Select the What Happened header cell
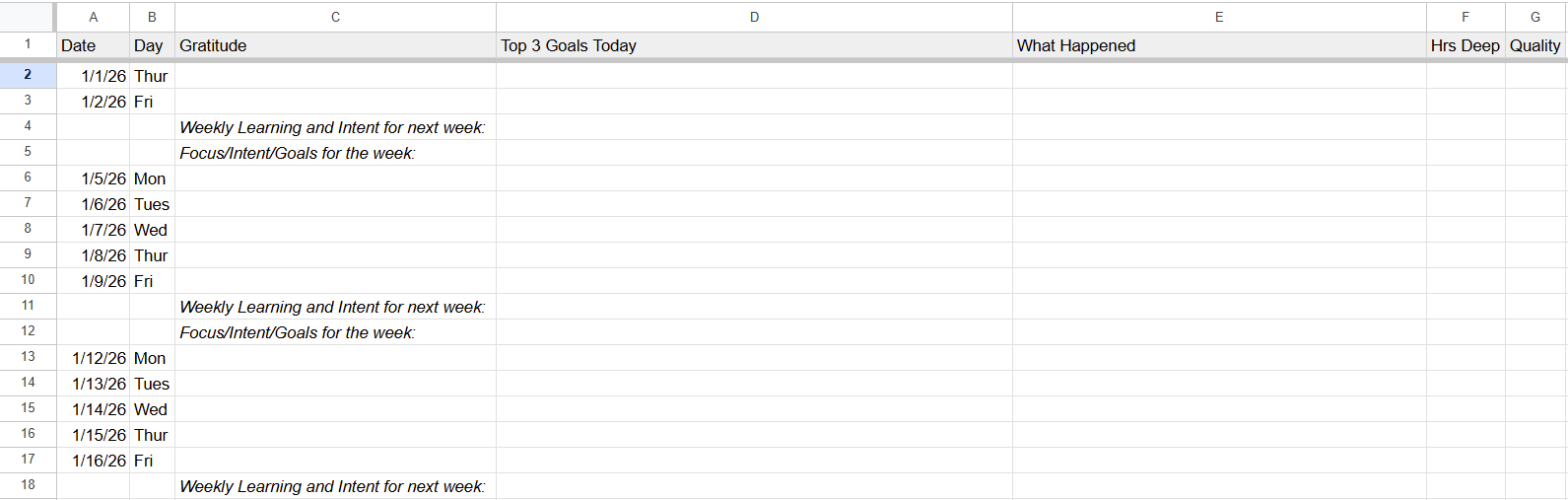Viewport: 1568px width, 500px height. (1219, 45)
